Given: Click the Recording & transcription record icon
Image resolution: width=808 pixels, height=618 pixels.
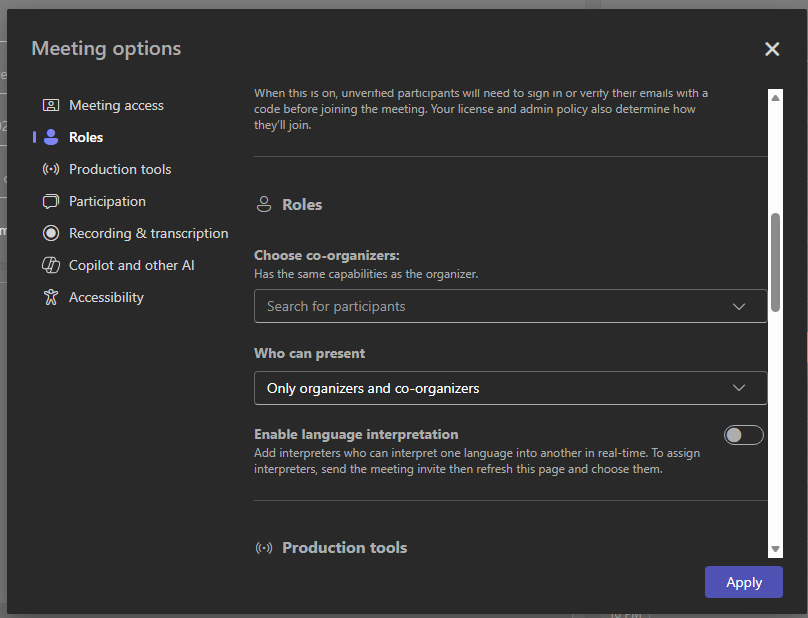Looking at the screenshot, I should 51,233.
